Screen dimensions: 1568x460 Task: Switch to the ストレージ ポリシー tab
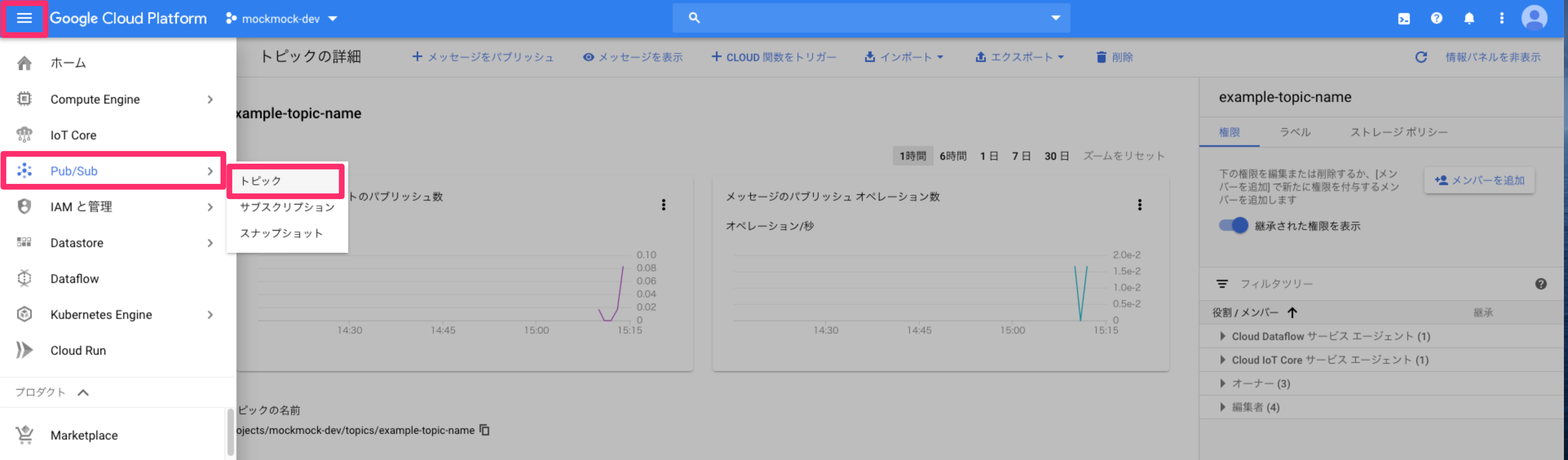[1399, 132]
